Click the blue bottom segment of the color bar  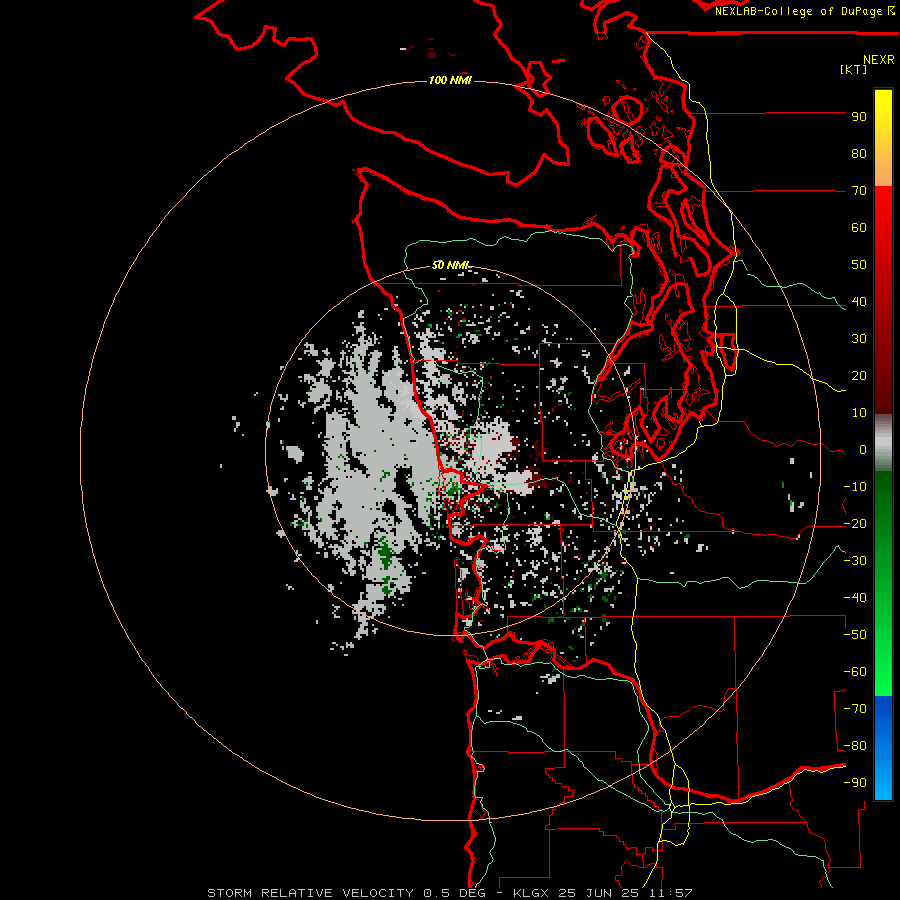point(883,747)
